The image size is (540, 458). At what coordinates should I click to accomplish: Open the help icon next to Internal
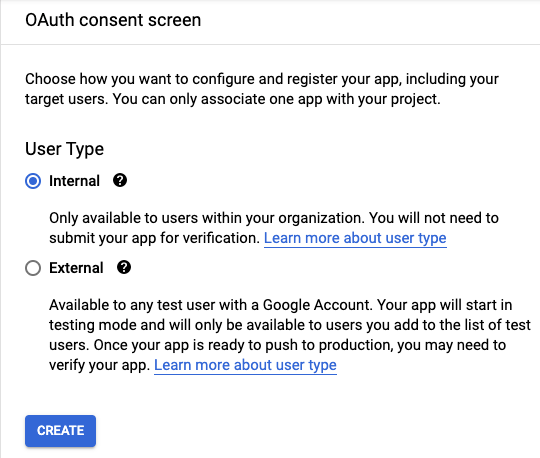point(120,180)
